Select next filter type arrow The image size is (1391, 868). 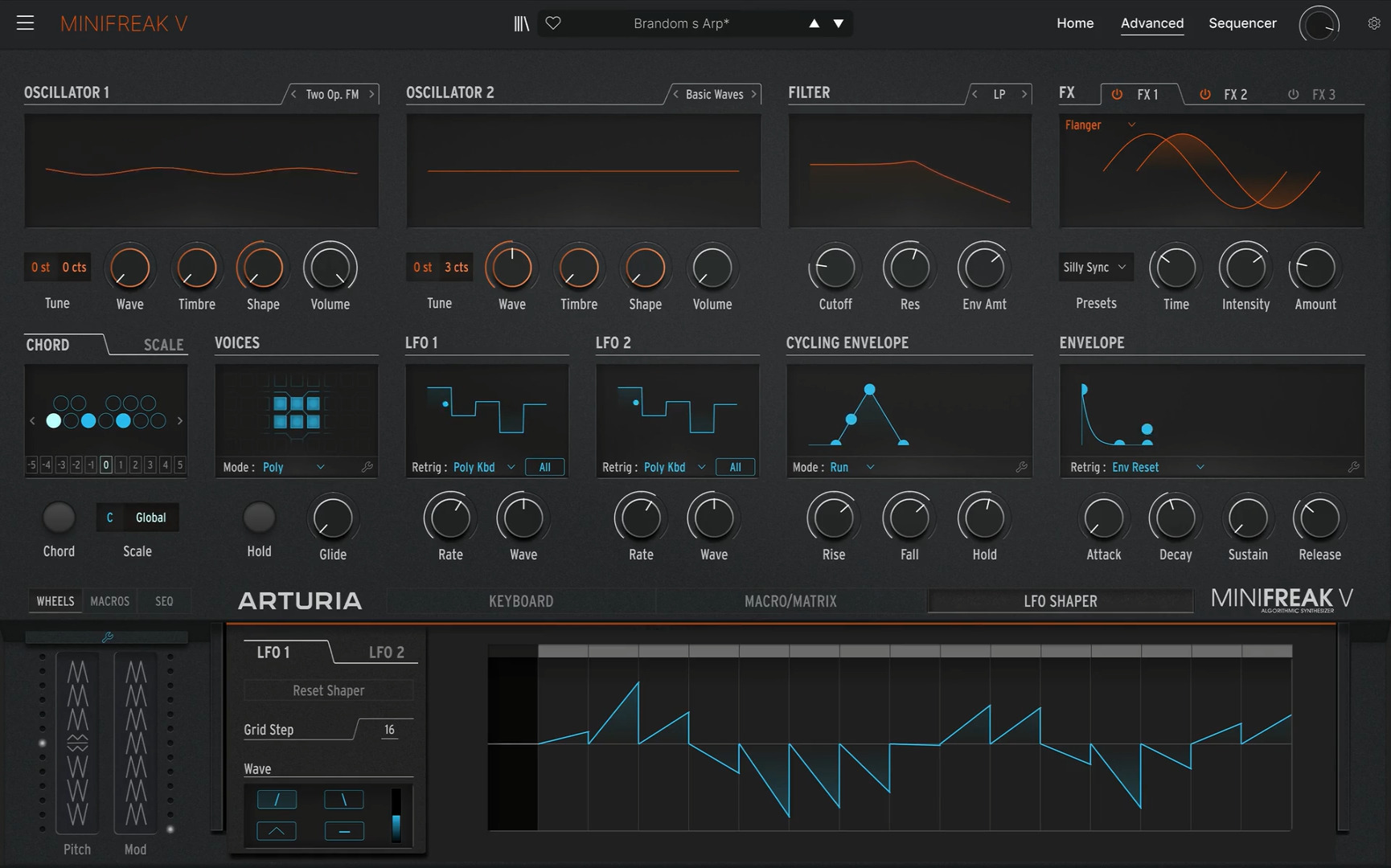click(x=1024, y=94)
